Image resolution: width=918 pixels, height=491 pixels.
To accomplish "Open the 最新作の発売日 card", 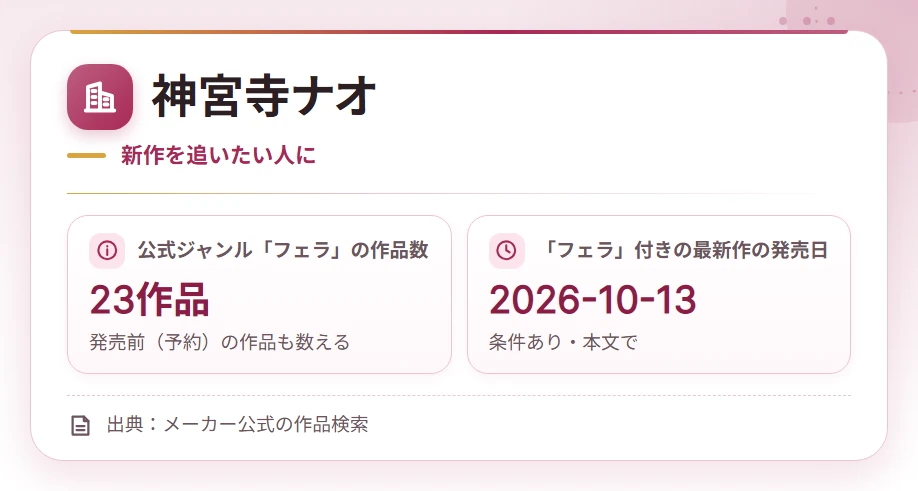I will pyautogui.click(x=659, y=294).
